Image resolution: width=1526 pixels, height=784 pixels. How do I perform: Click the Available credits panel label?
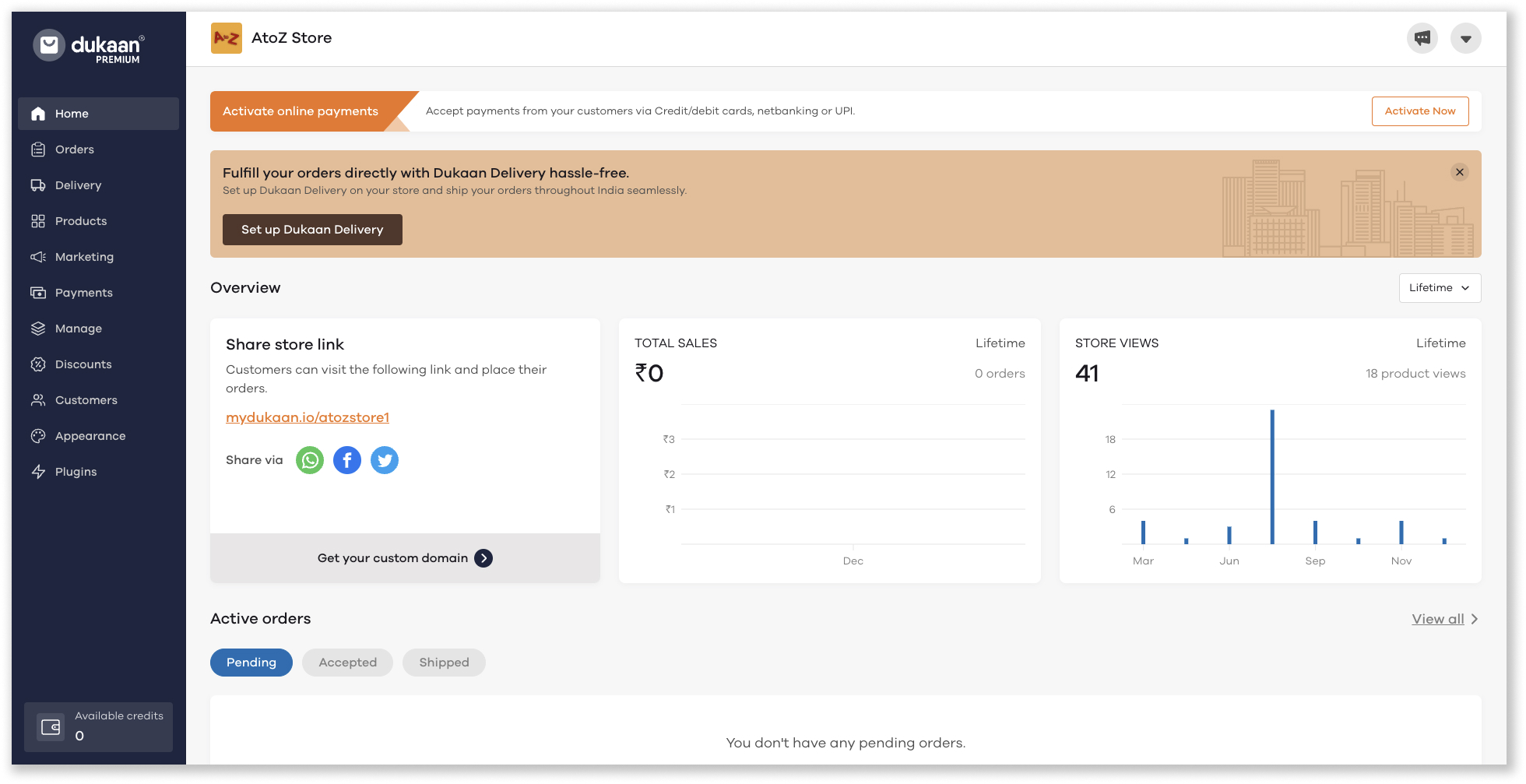coord(119,715)
